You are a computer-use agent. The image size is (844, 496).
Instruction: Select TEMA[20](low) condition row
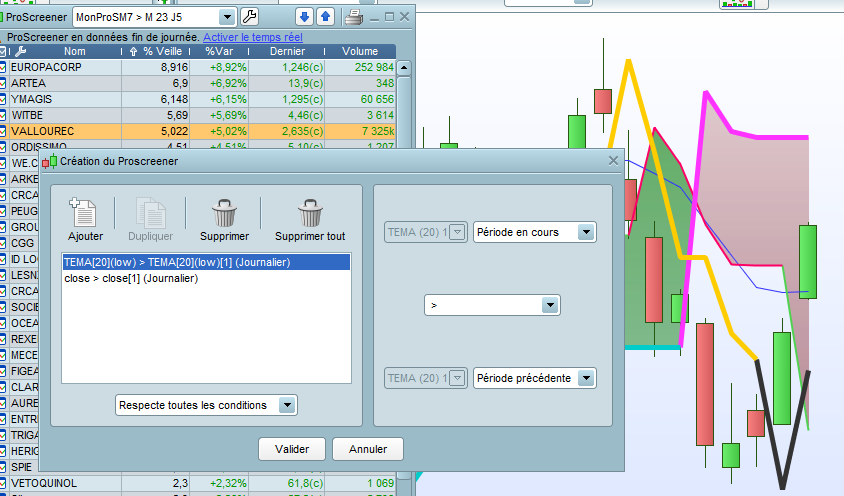coord(206,262)
